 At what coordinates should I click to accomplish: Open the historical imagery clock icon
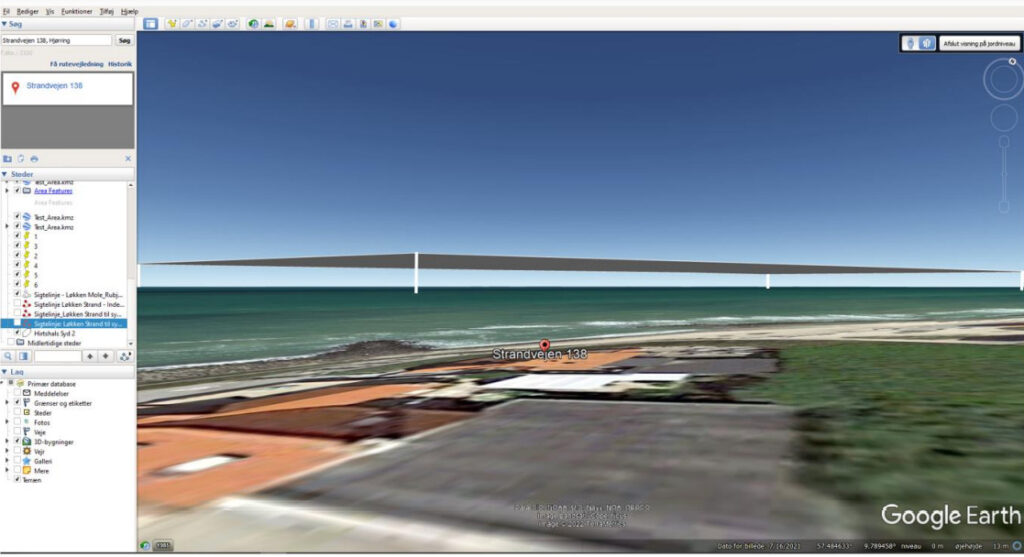[254, 23]
